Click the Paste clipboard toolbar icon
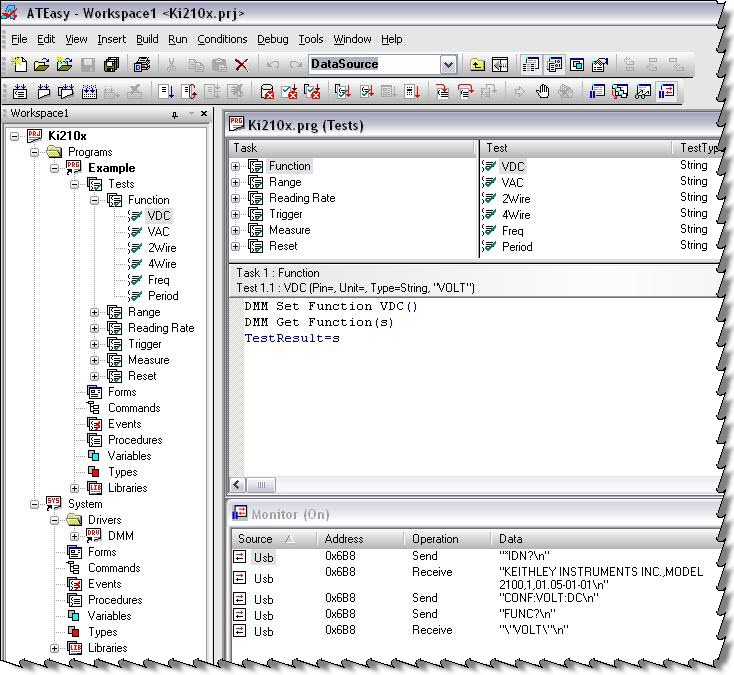 [219, 65]
